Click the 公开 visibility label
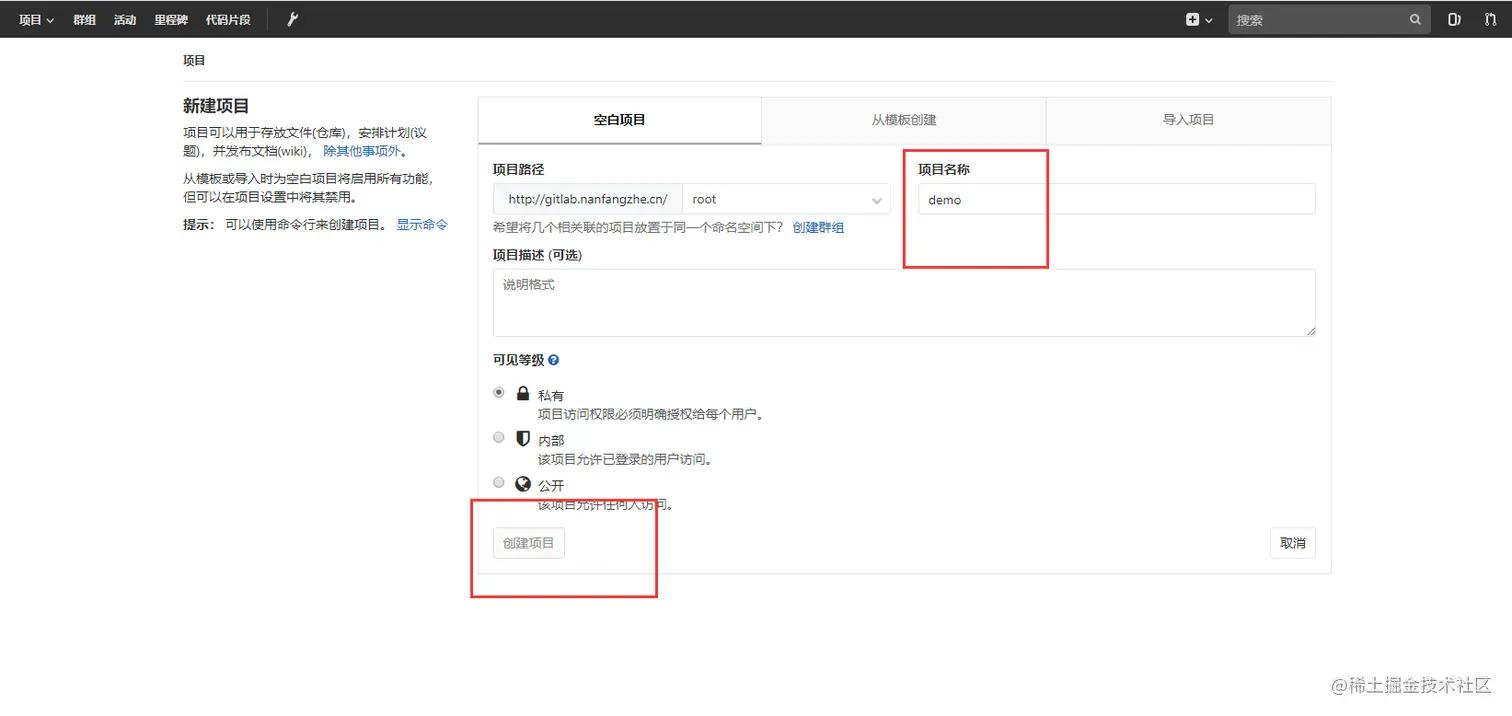The image size is (1512, 716). click(x=551, y=486)
